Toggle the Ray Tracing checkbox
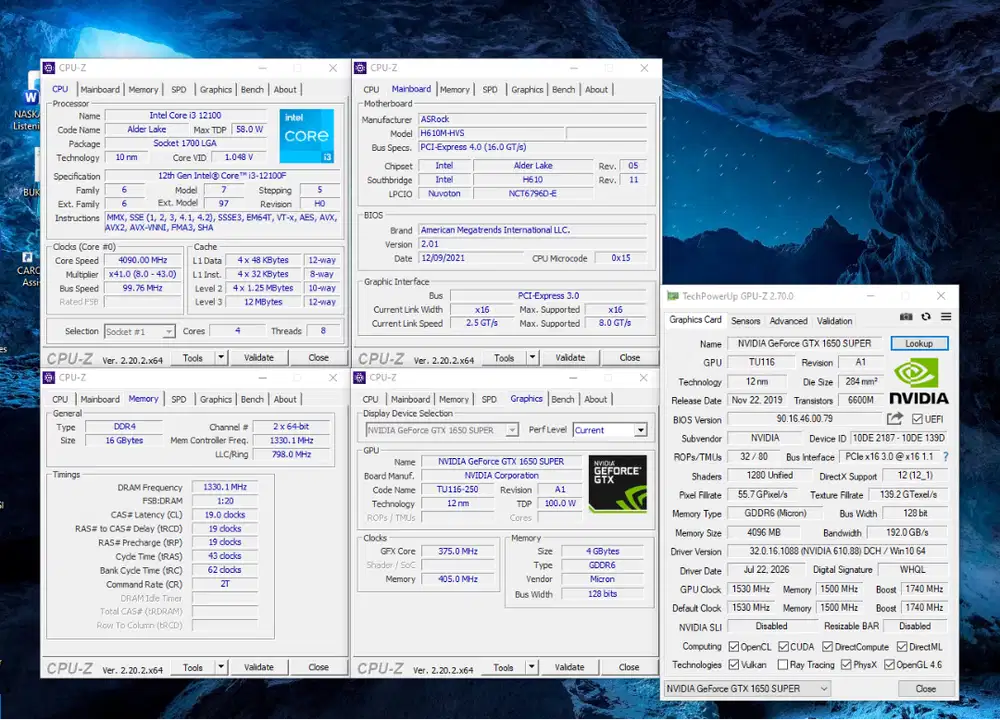 [x=783, y=665]
